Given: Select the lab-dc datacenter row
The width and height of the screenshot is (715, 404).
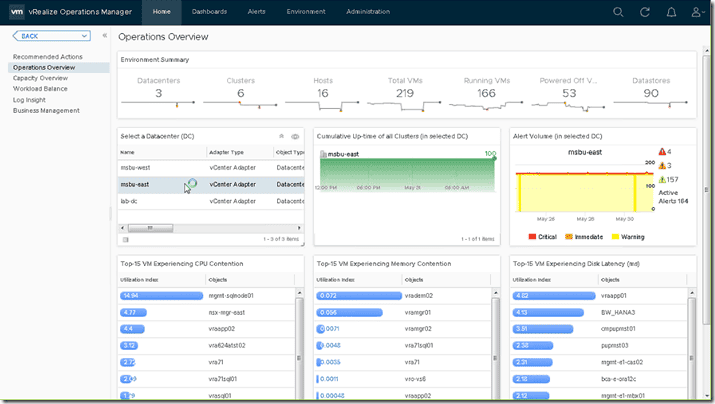Looking at the screenshot, I should click(x=211, y=201).
